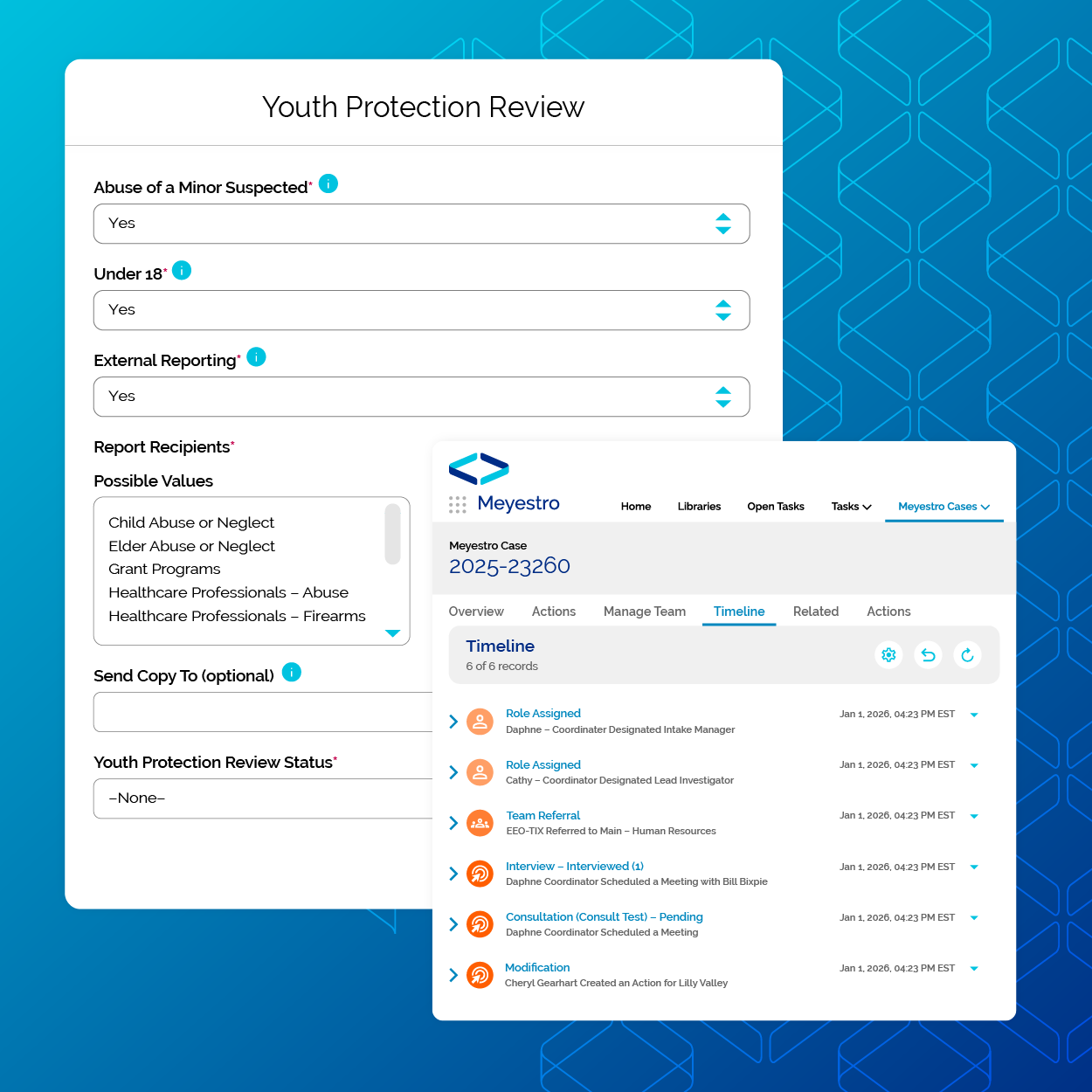Image resolution: width=1092 pixels, height=1092 pixels.
Task: Open the app launcher grid icon
Action: coord(458,505)
